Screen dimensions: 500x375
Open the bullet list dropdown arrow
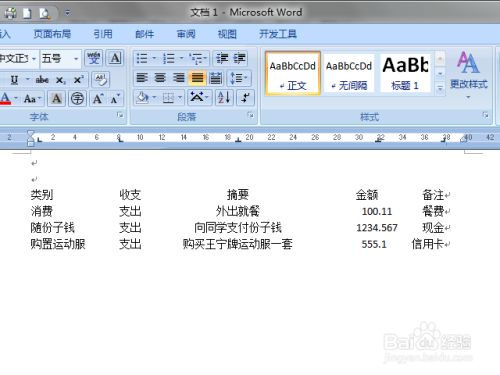(x=154, y=59)
